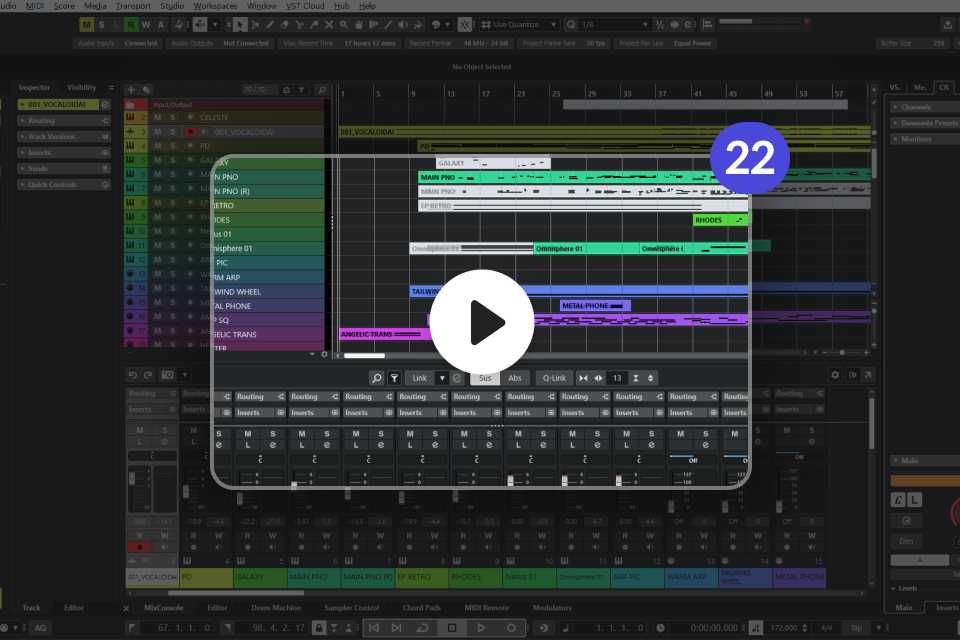Enable the Abs link mode
This screenshot has width=960, height=640.
click(x=515, y=378)
